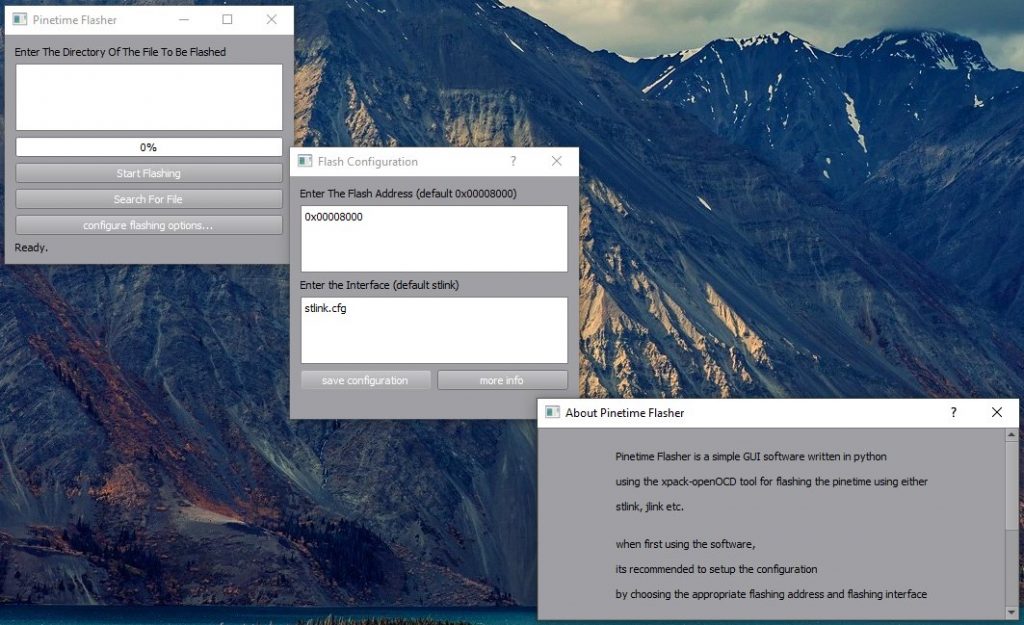Minimize the Pinetime Flasher window
Viewport: 1024px width, 625px height.
(x=183, y=20)
